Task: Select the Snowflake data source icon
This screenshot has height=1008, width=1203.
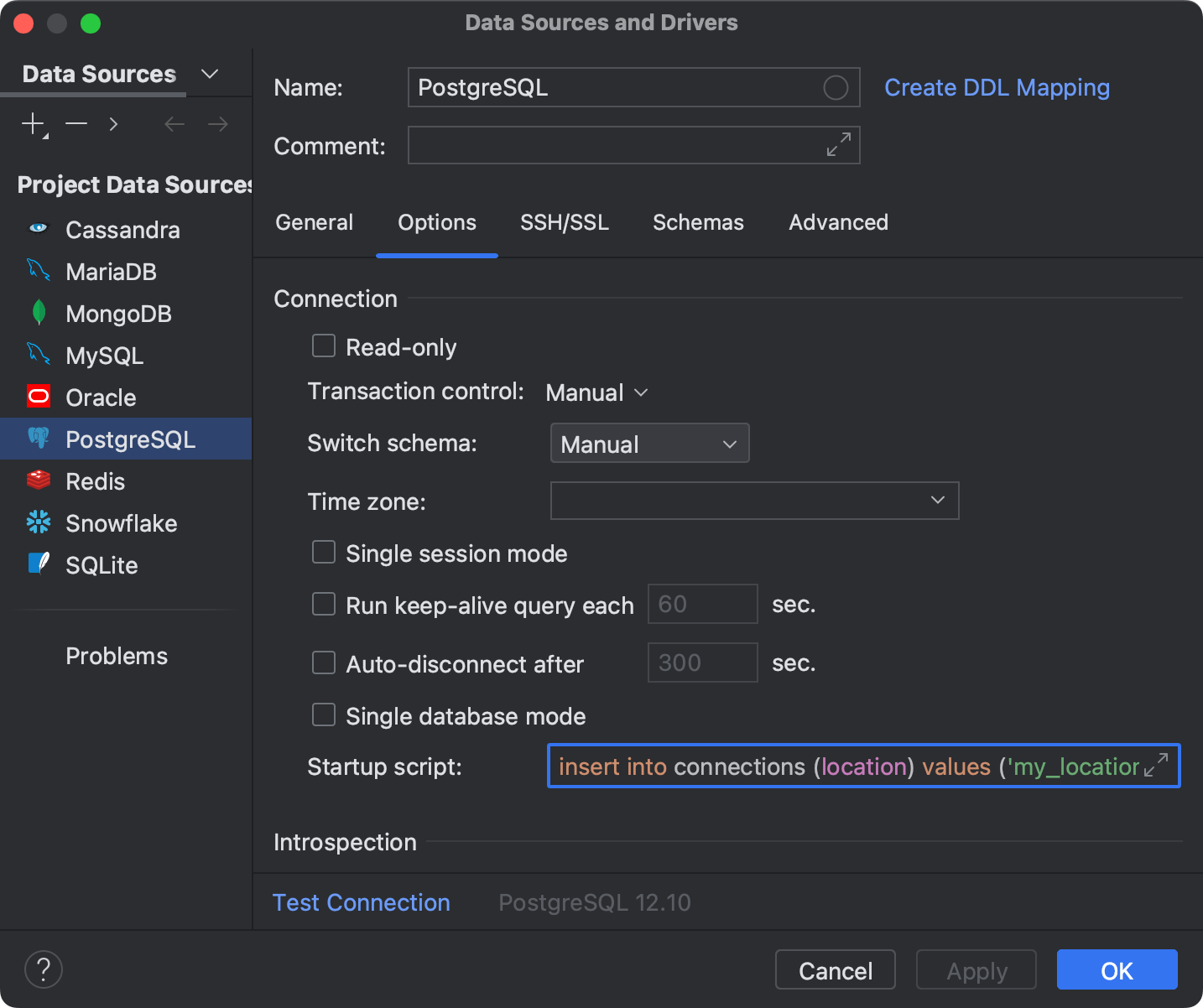Action: coord(38,522)
